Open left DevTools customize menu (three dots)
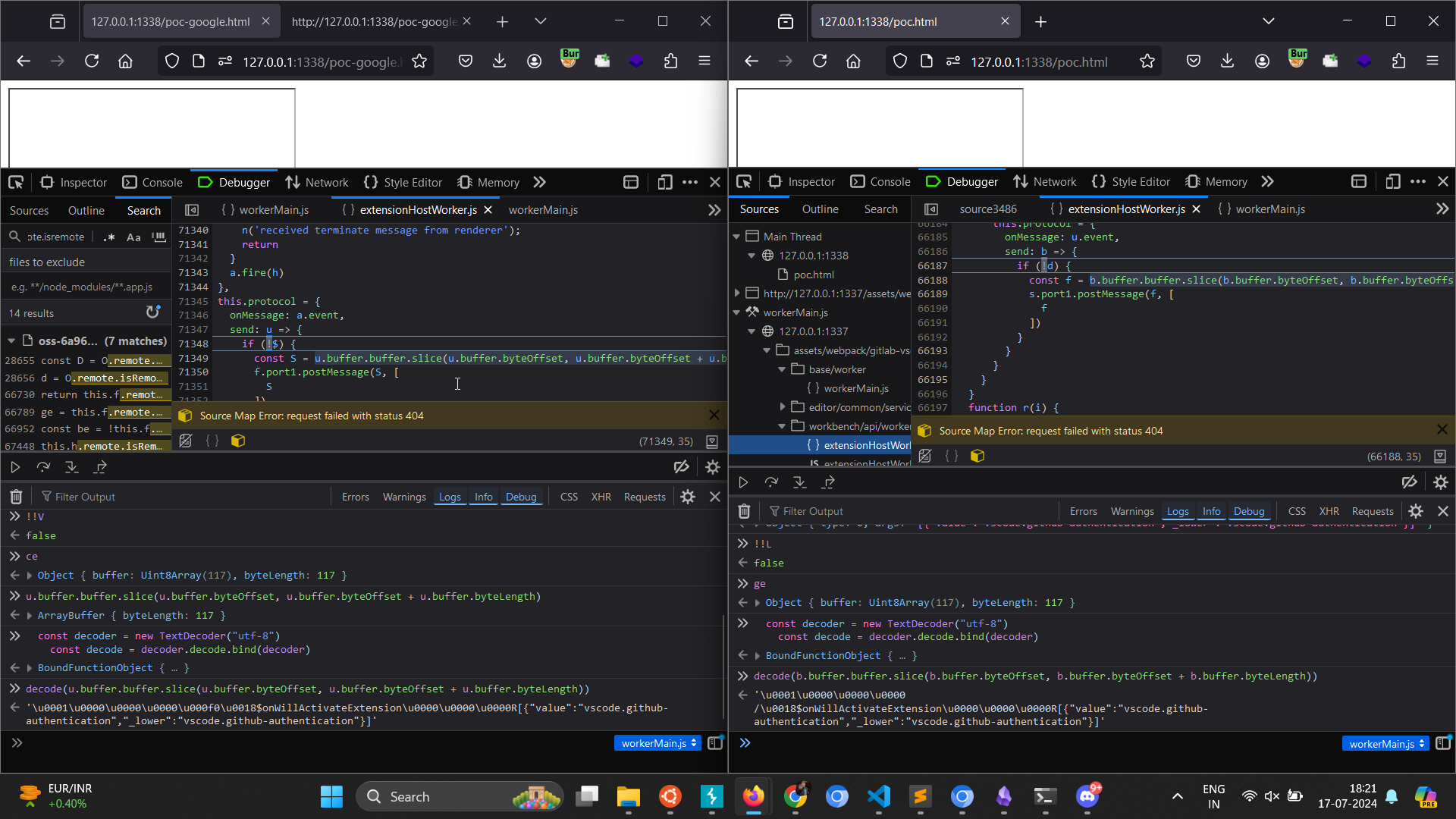This screenshot has width=1456, height=819. 690,182
